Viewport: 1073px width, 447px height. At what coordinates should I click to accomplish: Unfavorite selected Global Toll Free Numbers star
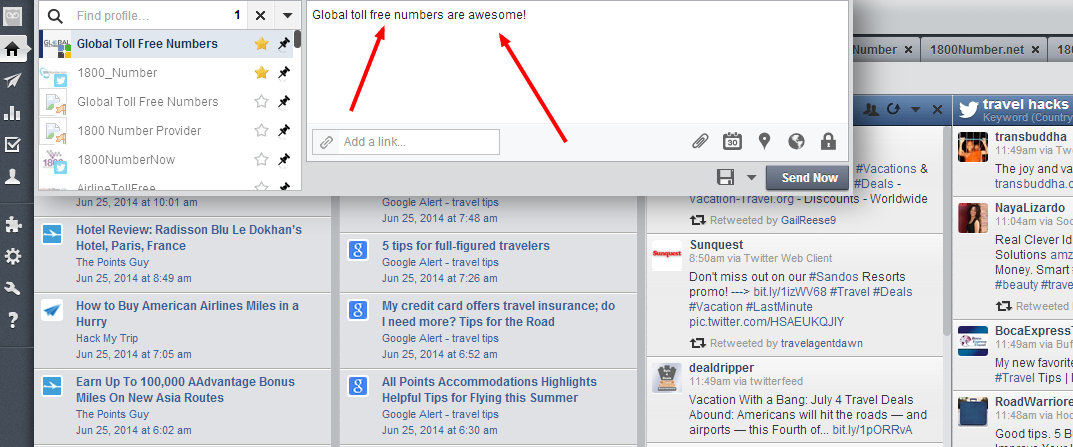(261, 44)
